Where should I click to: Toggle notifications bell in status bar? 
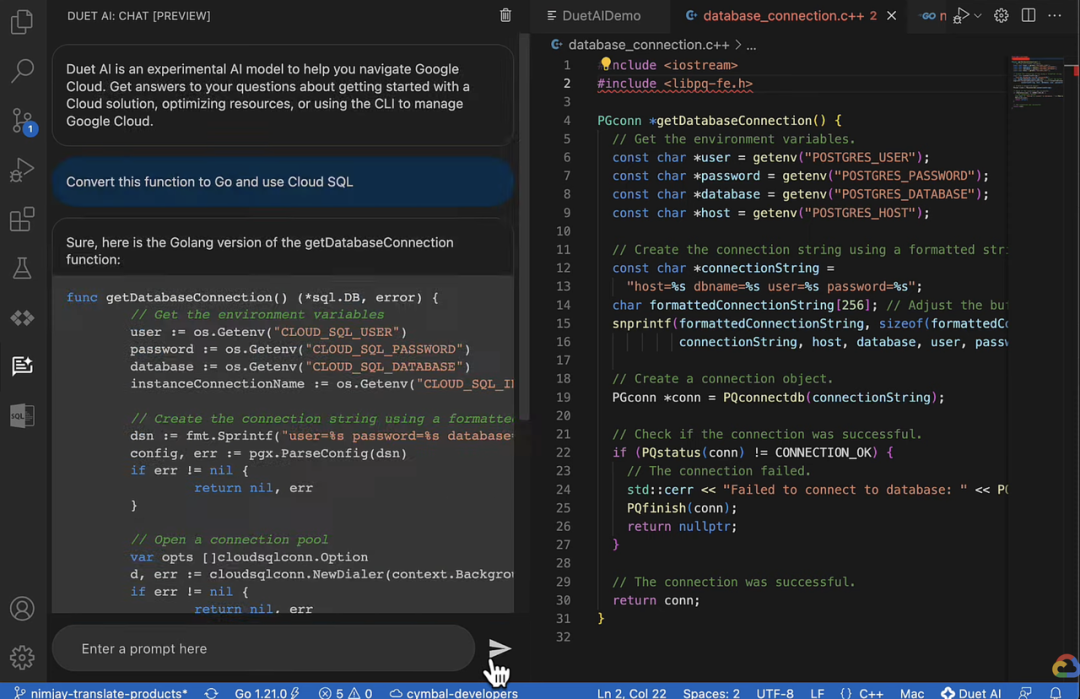[x=1055, y=692]
